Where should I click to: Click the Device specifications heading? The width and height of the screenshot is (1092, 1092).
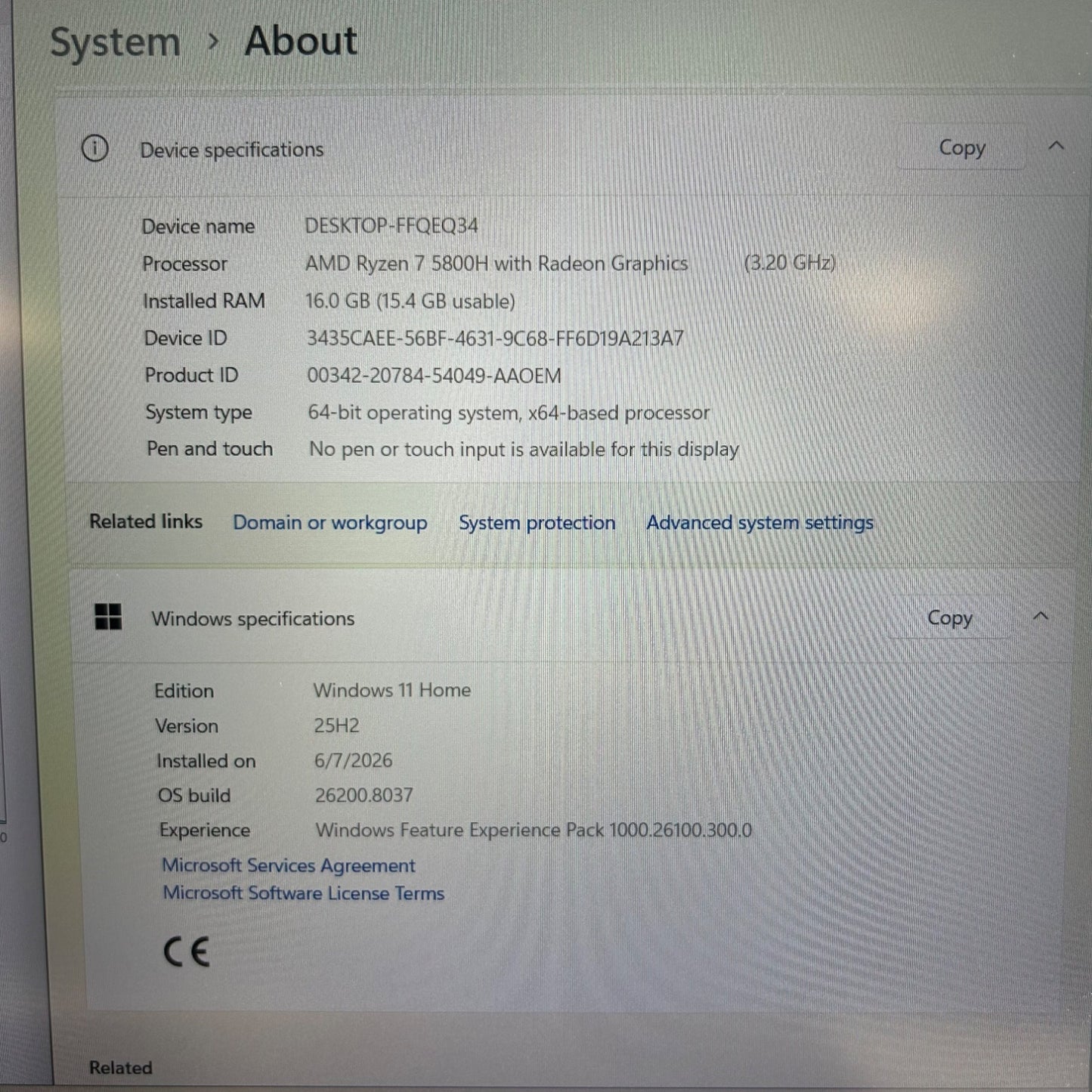(x=232, y=150)
